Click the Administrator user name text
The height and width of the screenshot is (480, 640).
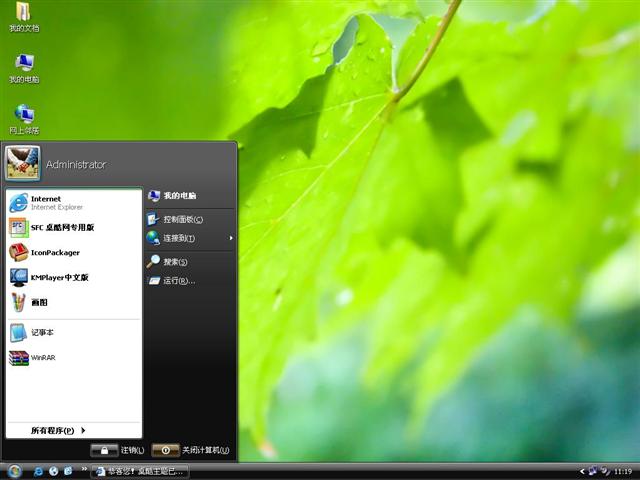[x=76, y=164]
